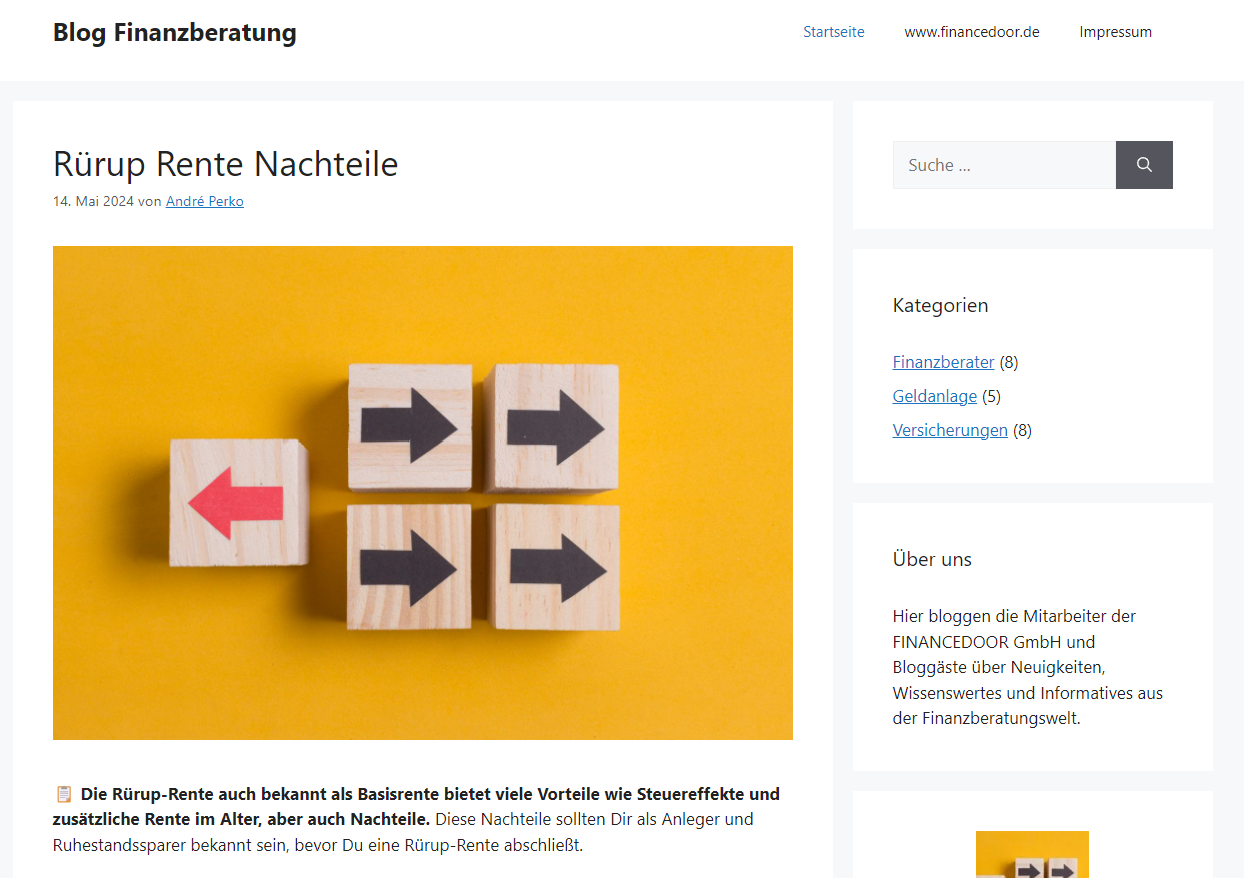Click the Rürup Rente Nachteile heading

coord(225,164)
